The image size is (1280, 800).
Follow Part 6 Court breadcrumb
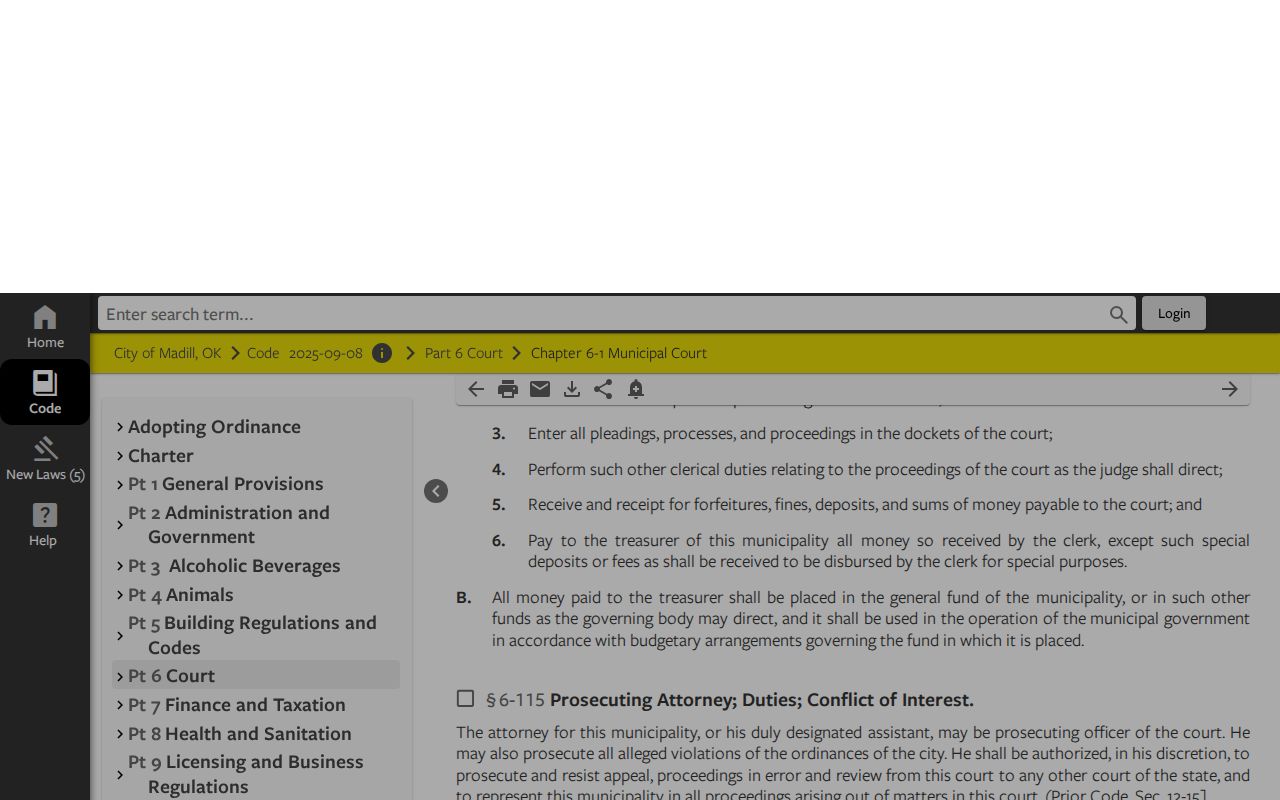click(464, 353)
